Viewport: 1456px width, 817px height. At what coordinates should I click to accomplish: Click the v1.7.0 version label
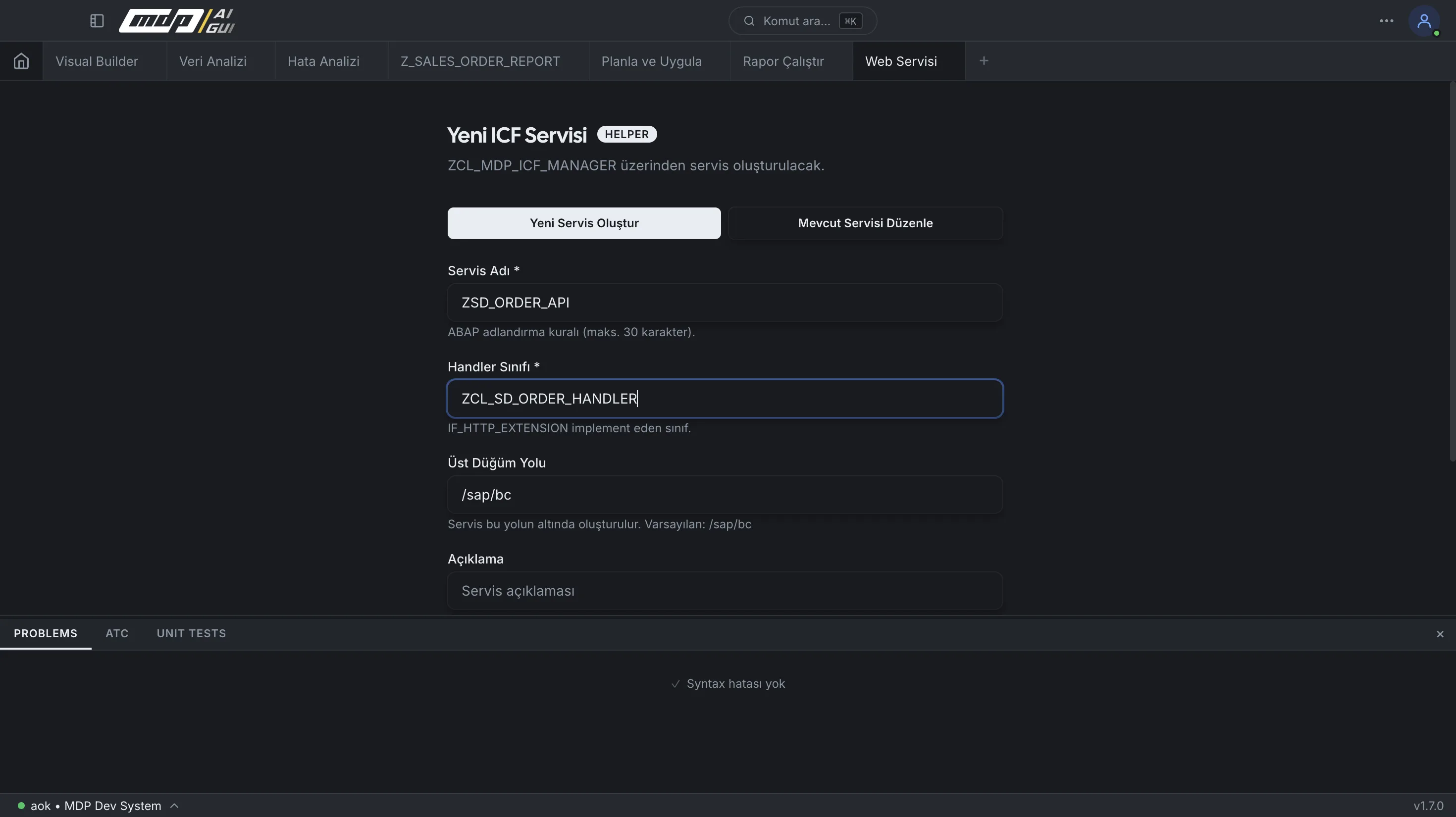coord(1428,806)
